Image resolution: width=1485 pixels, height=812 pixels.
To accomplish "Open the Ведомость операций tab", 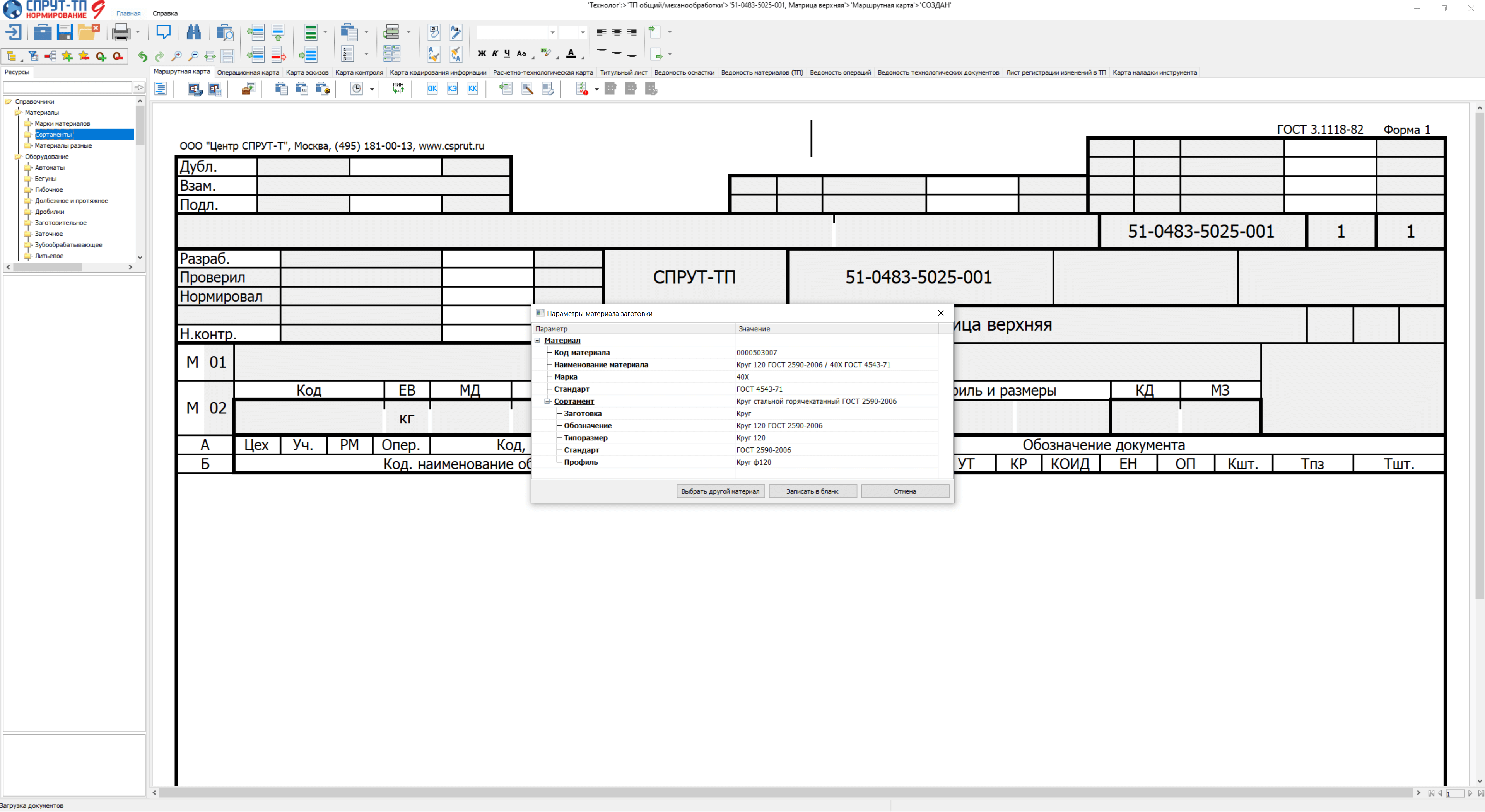I will coord(840,73).
